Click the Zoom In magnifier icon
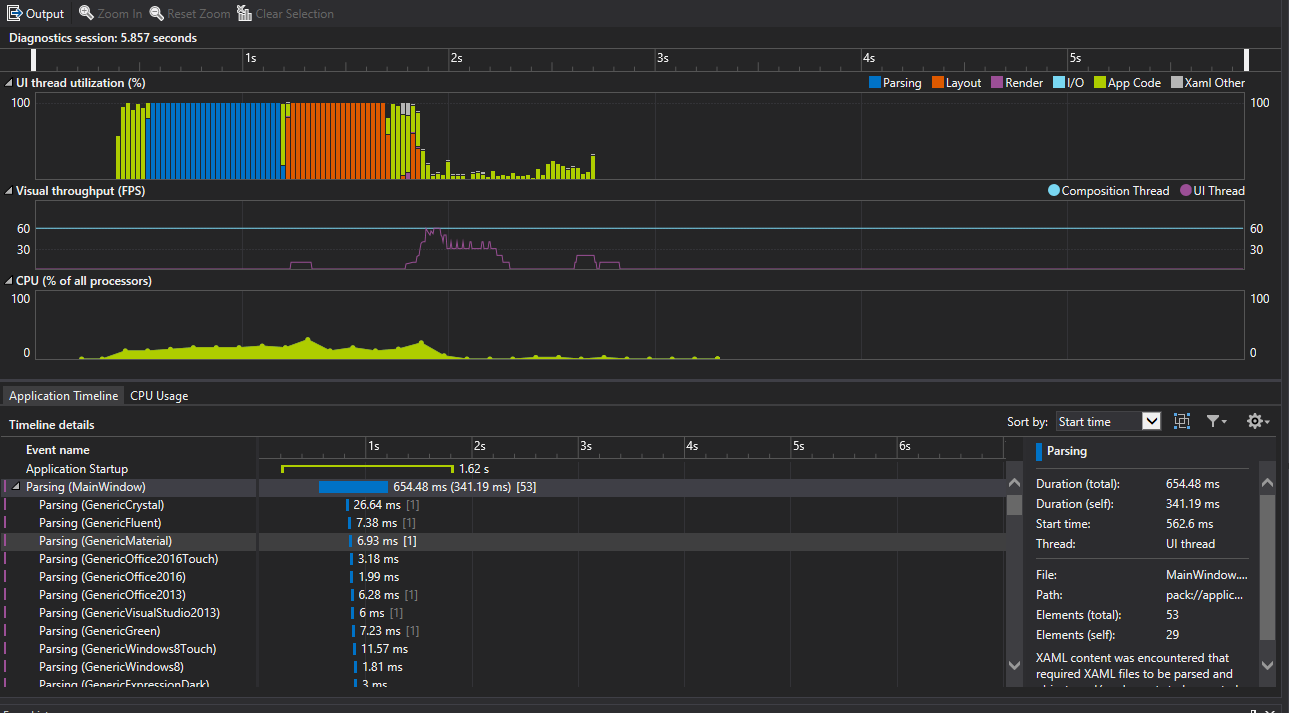The height and width of the screenshot is (713, 1289). [x=87, y=14]
